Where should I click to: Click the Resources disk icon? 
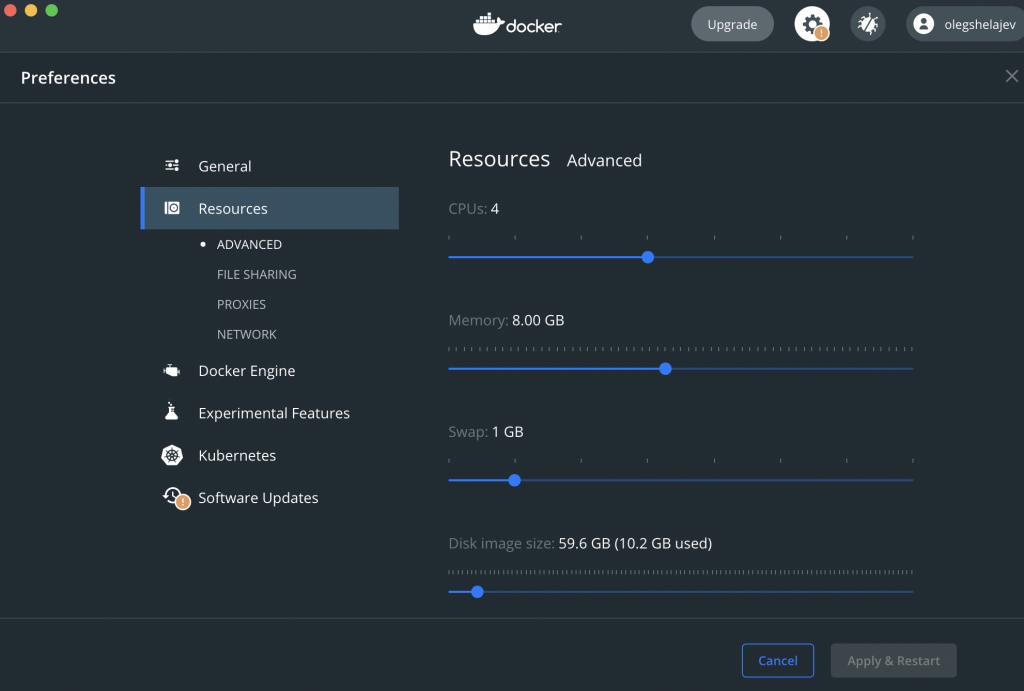[172, 208]
